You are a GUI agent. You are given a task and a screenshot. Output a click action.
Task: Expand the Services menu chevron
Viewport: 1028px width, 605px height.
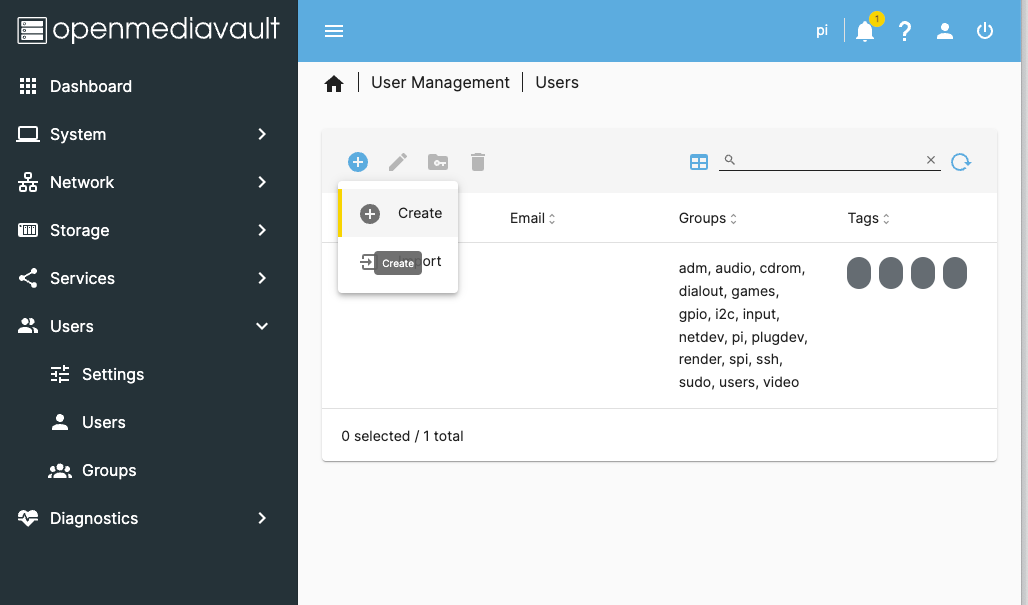[262, 278]
